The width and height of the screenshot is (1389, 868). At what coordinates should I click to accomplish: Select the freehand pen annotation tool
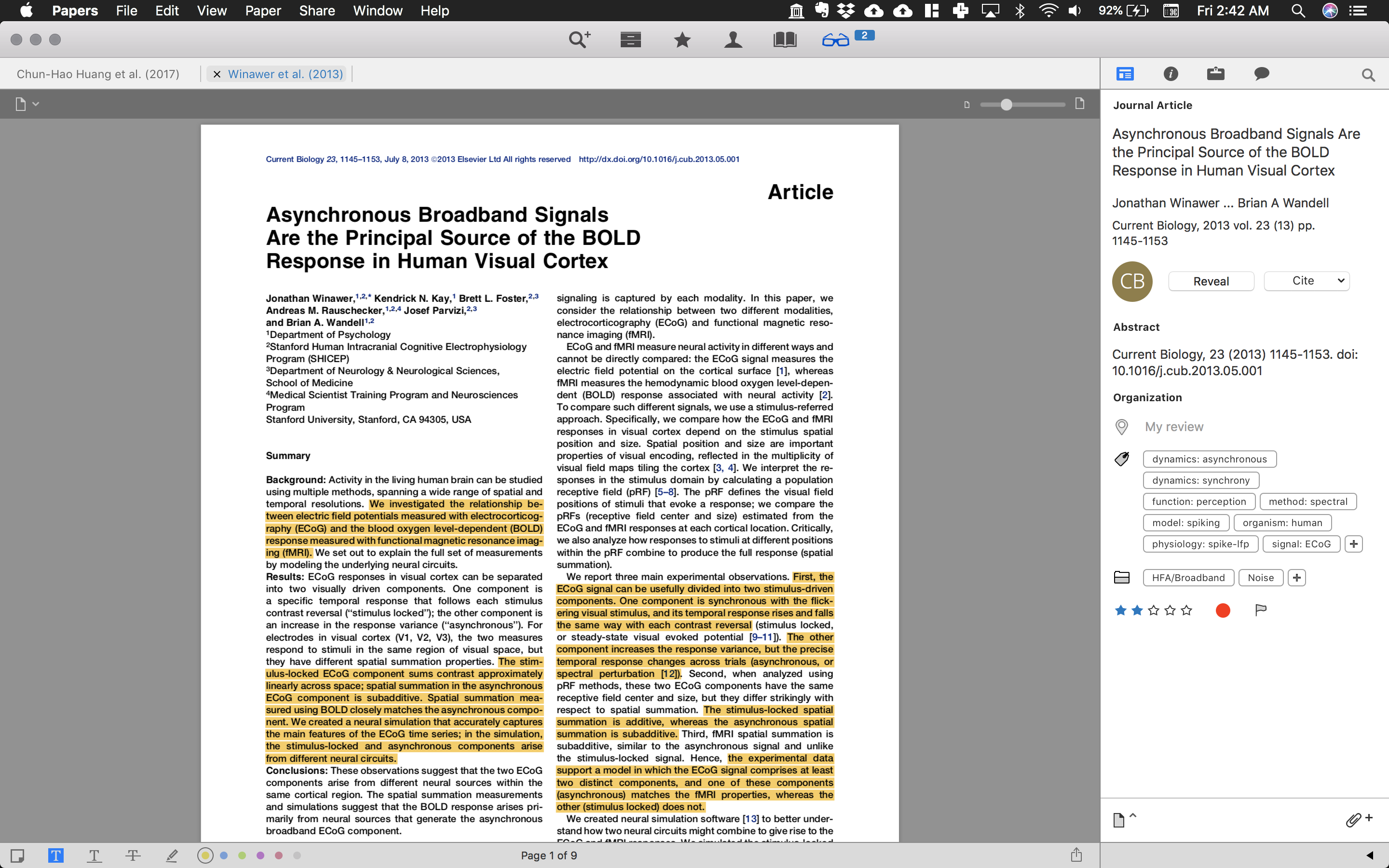pos(172,855)
